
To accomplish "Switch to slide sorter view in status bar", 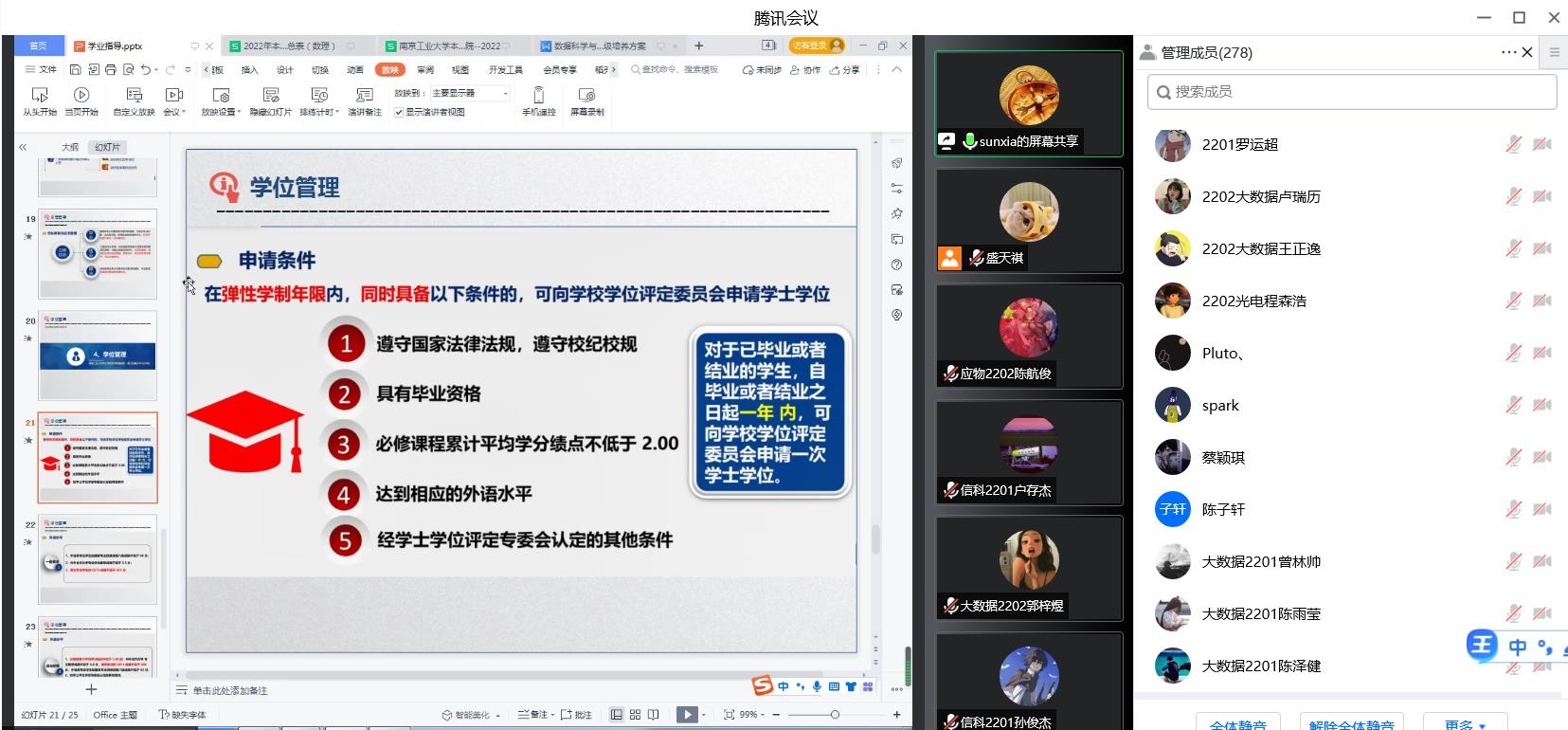I will [x=635, y=715].
